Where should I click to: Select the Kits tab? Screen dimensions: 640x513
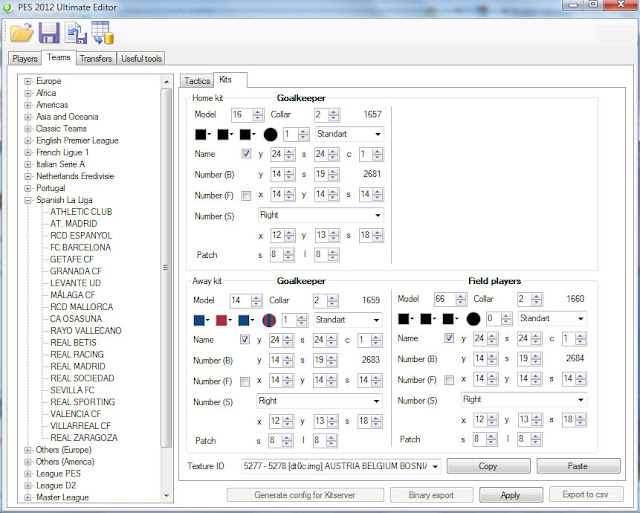230,80
